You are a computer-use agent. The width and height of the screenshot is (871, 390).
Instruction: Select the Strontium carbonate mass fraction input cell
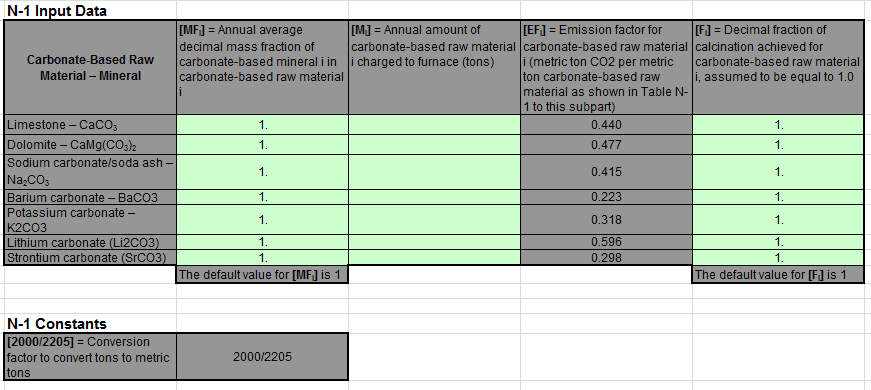(262, 257)
